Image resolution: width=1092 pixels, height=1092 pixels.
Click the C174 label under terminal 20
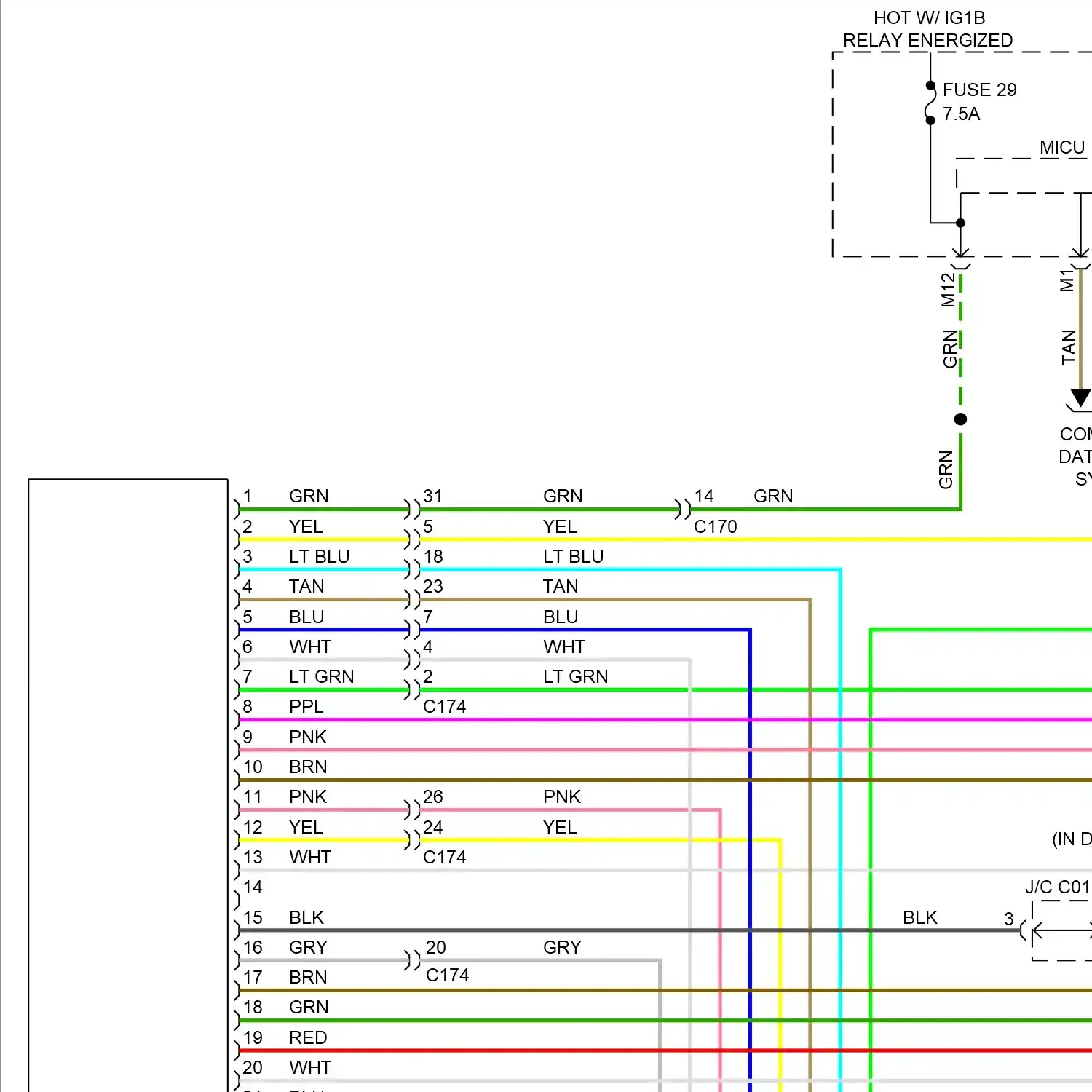tap(447, 975)
